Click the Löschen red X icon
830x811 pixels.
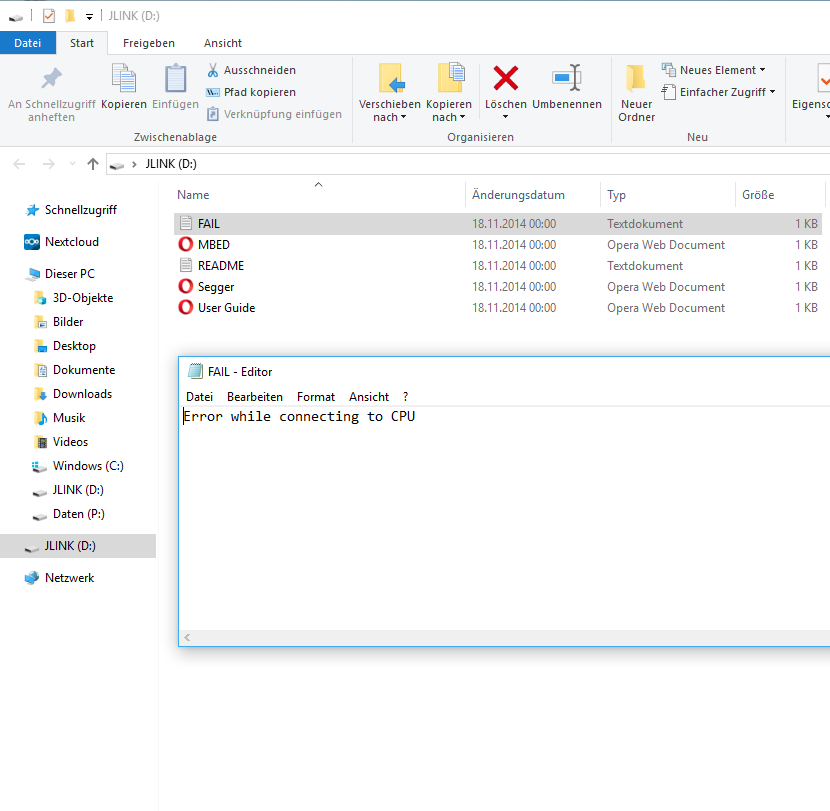506,78
